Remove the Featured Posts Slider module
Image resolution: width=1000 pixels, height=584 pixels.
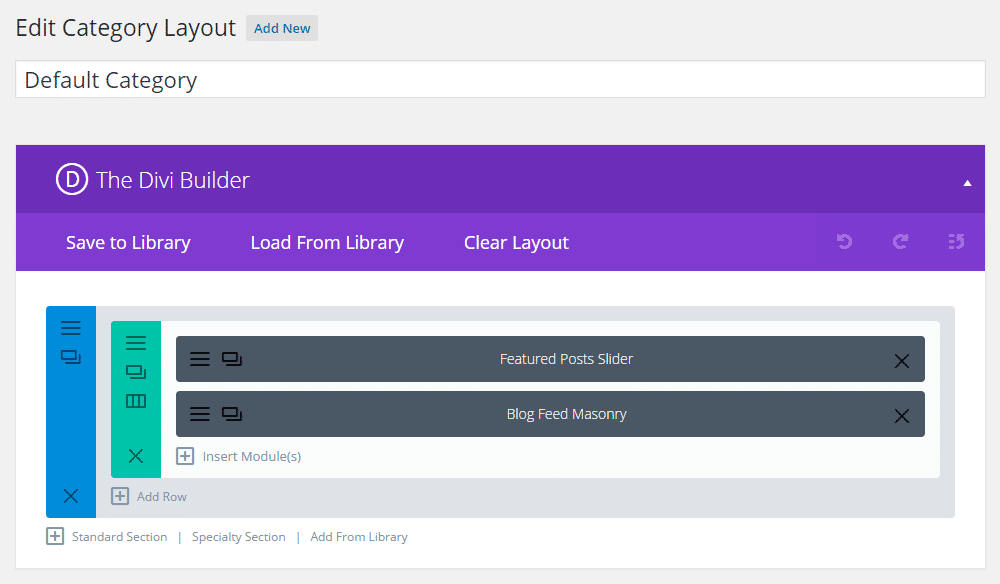coord(901,361)
